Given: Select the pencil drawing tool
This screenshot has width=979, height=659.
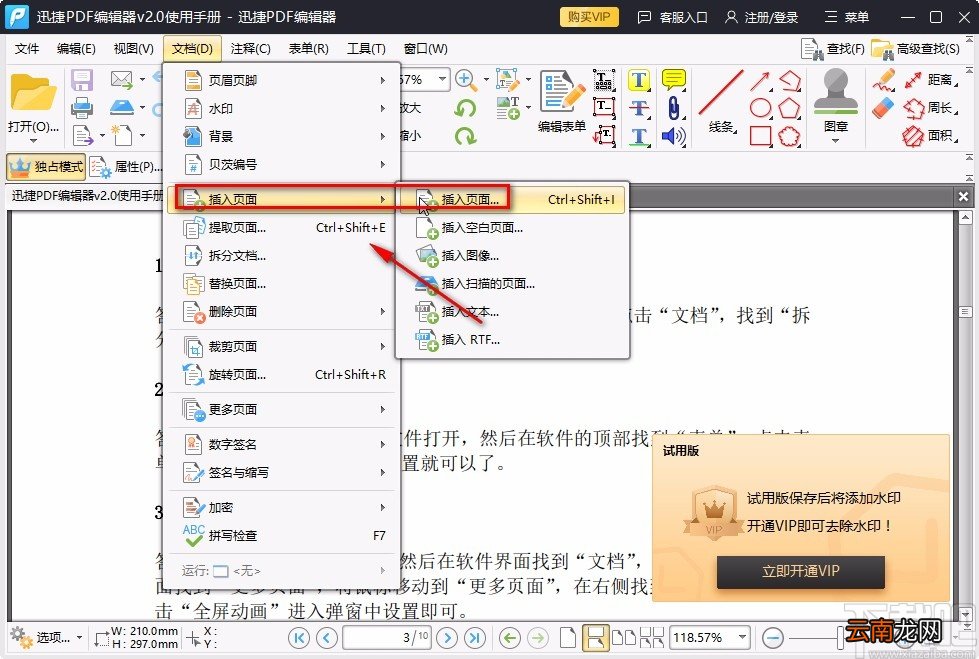Looking at the screenshot, I should coord(883,81).
